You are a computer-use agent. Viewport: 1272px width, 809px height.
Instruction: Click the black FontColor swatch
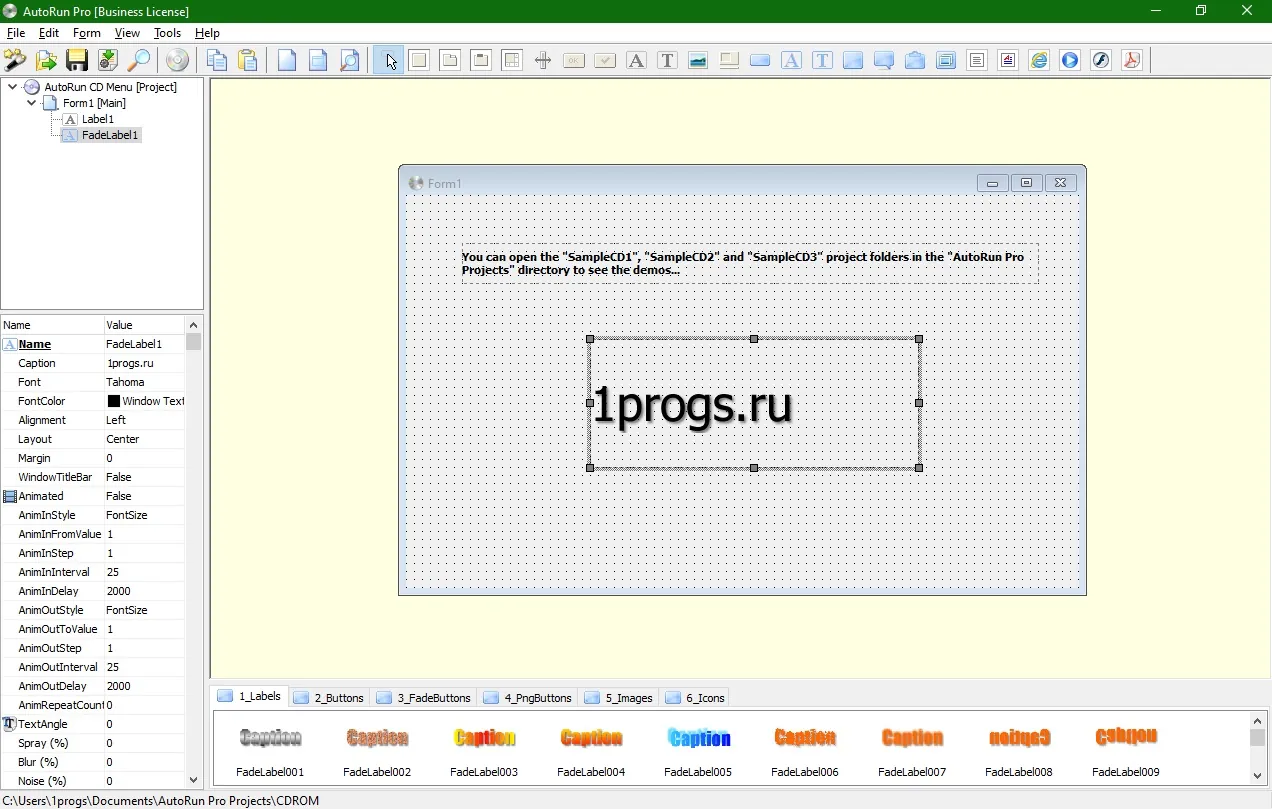114,401
